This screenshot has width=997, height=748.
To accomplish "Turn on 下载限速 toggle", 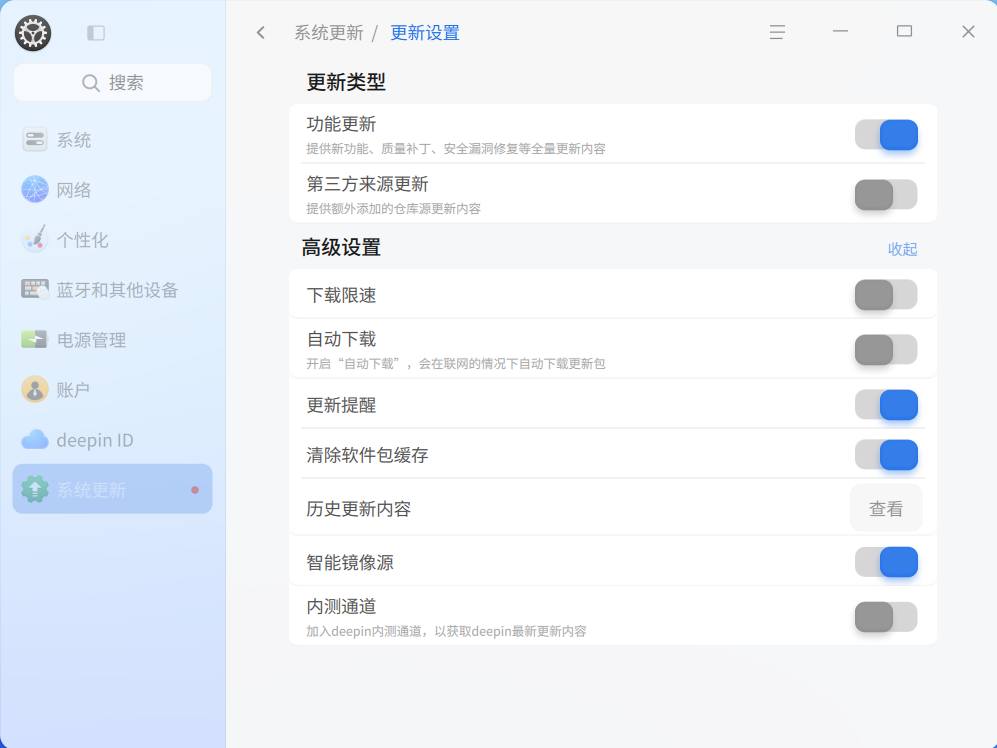I will [886, 295].
